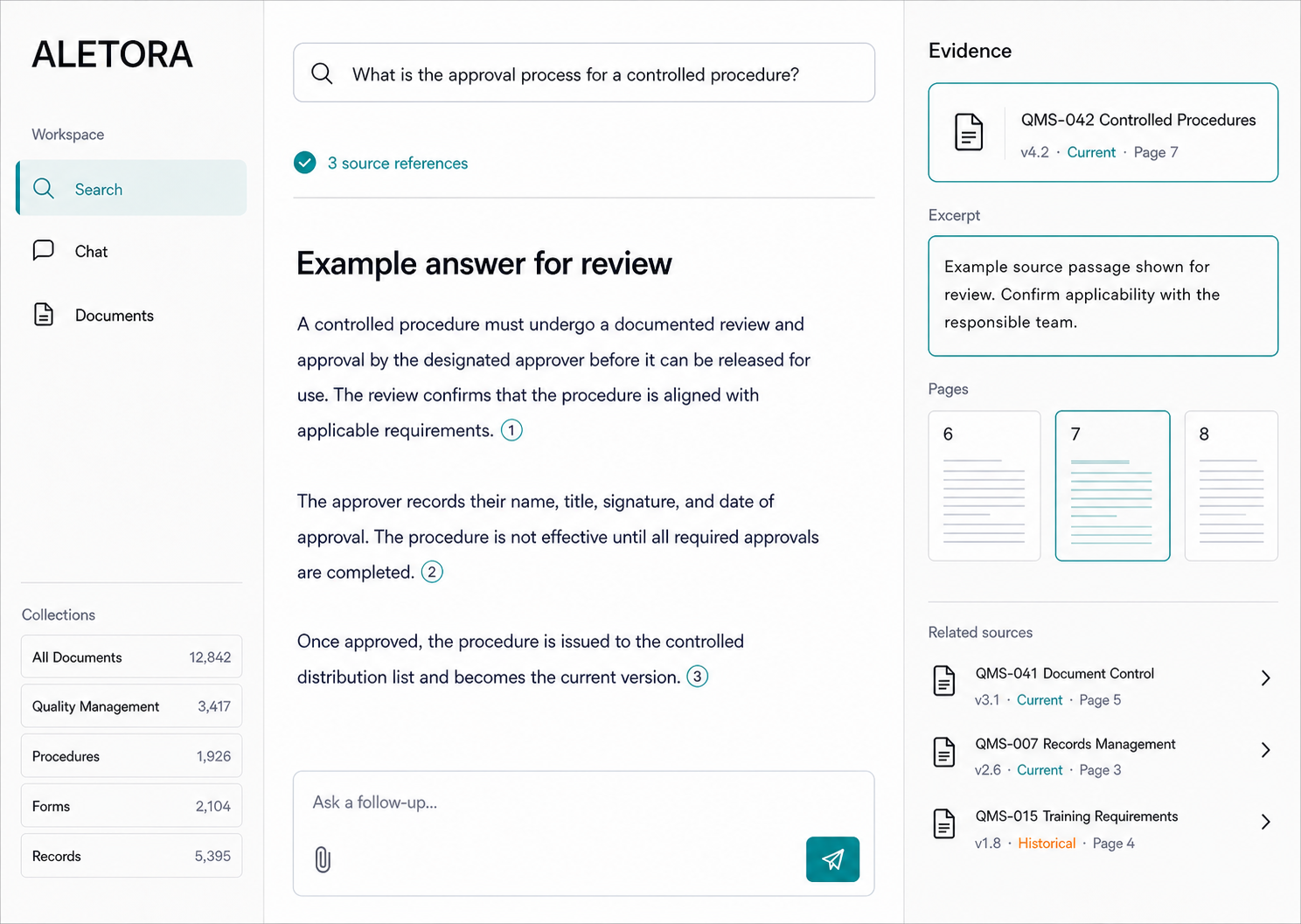Open page 6 thumbnail
Image resolution: width=1301 pixels, height=924 pixels.
click(x=984, y=486)
